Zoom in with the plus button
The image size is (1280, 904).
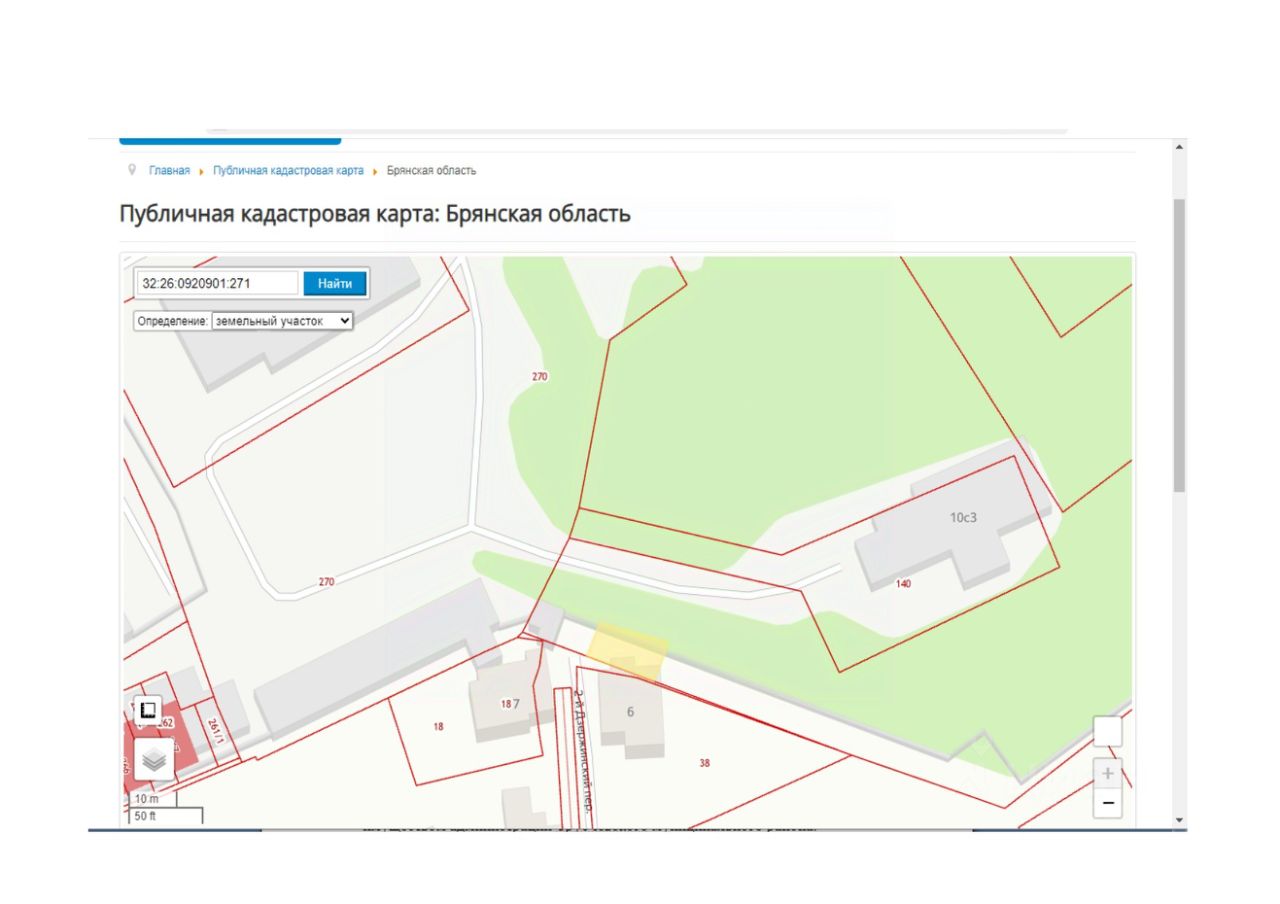(x=1107, y=774)
